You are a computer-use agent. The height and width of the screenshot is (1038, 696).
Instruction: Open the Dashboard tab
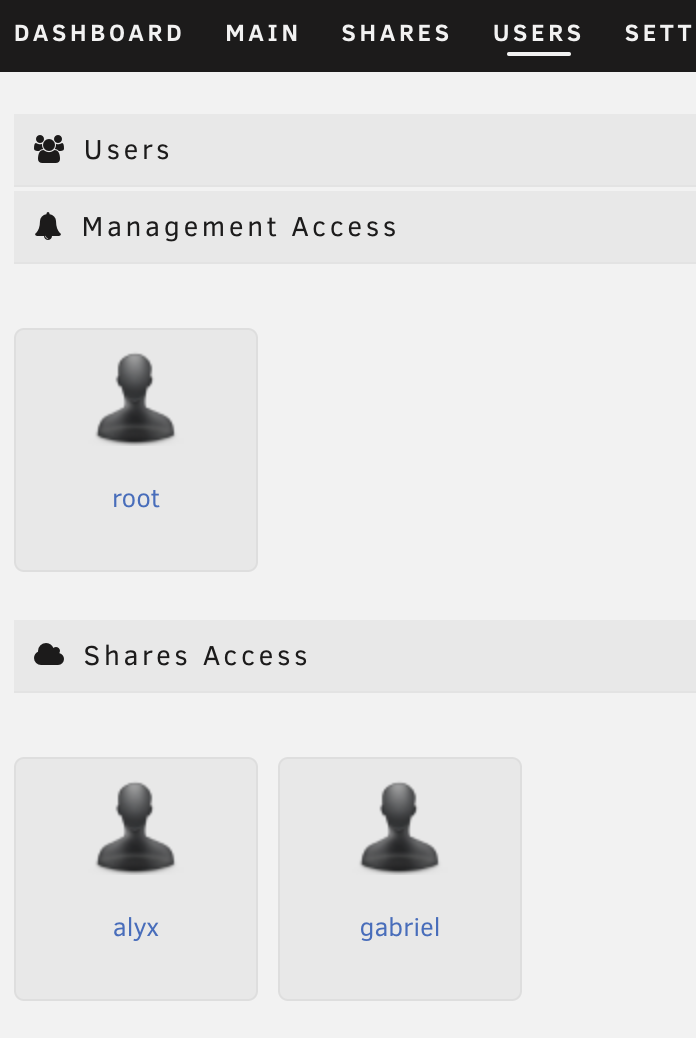[99, 33]
